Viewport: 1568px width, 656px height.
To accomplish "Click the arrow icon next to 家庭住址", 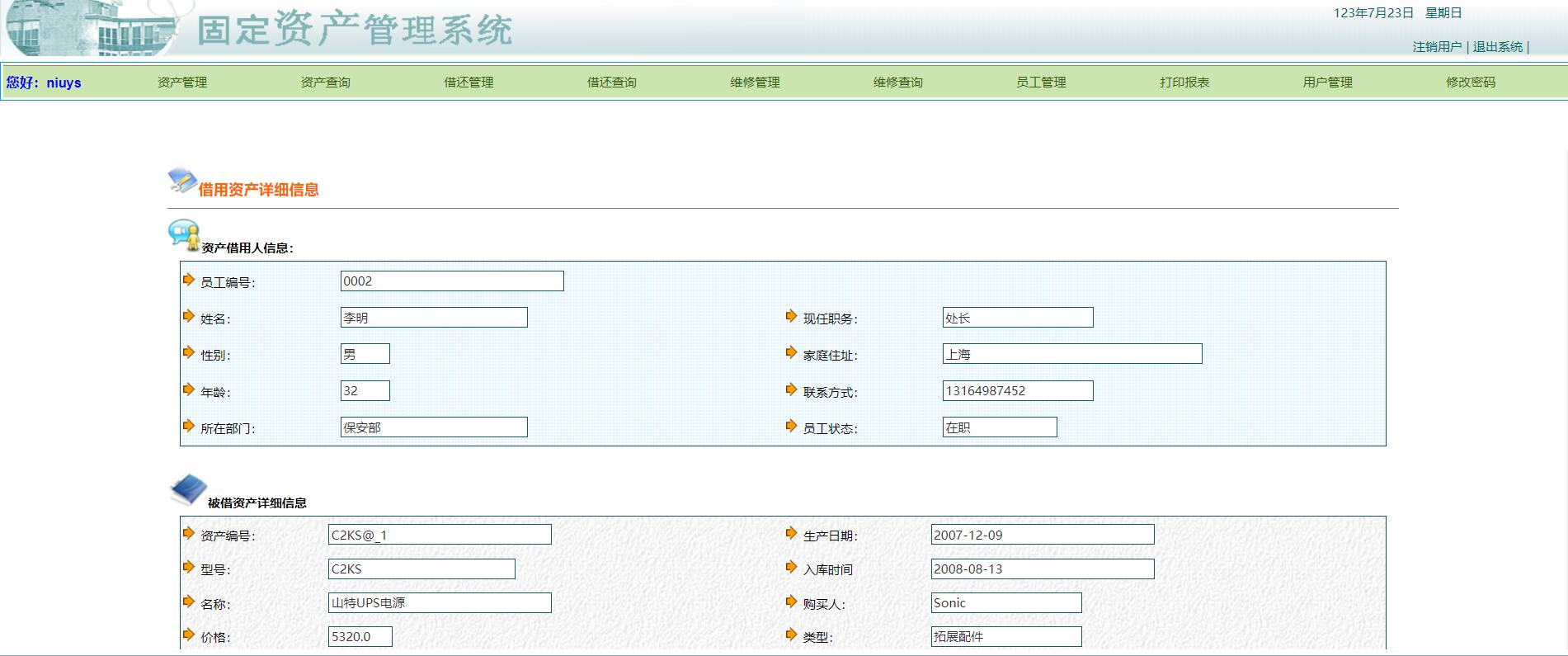I will point(792,352).
